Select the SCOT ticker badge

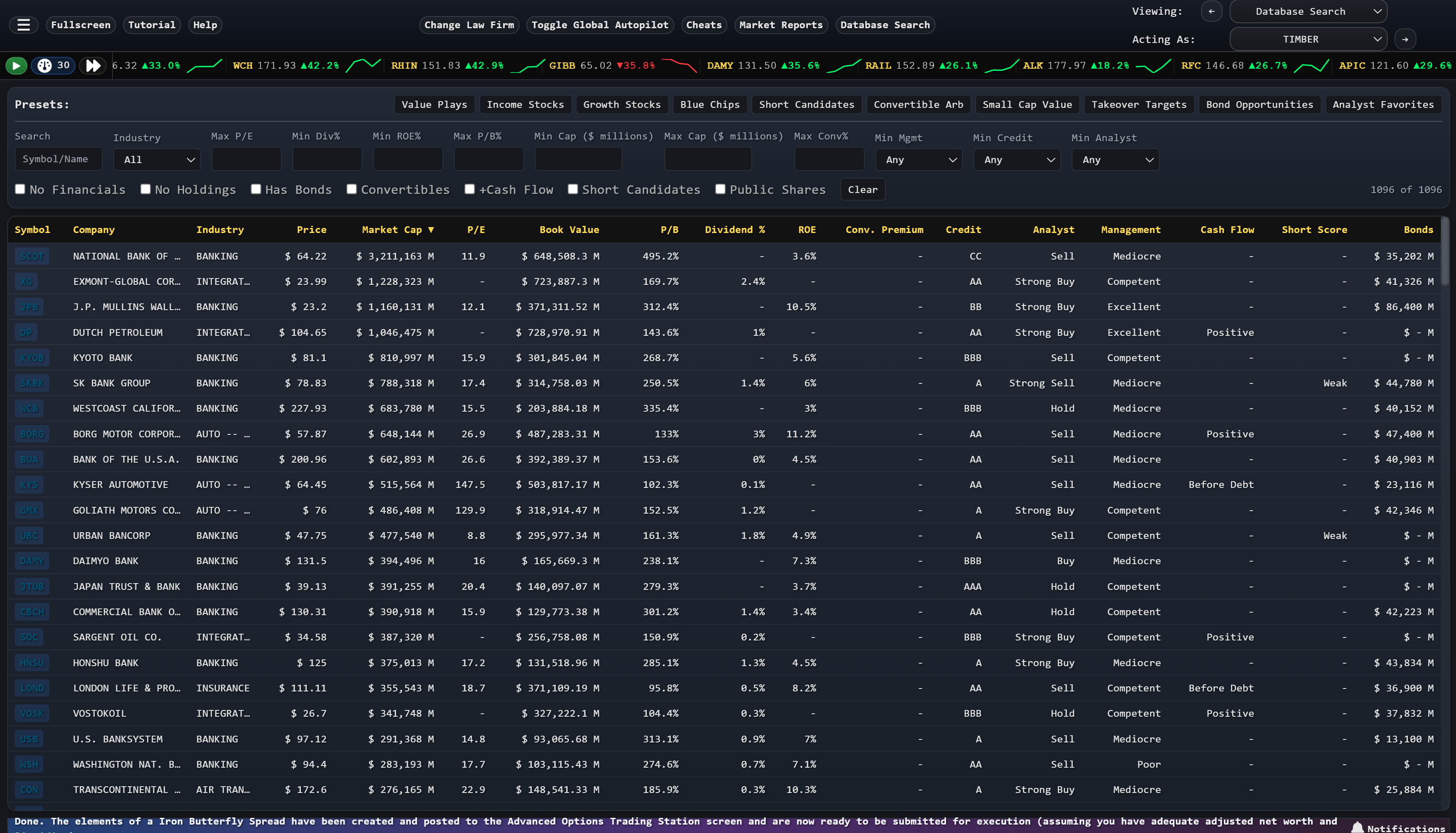(32, 256)
